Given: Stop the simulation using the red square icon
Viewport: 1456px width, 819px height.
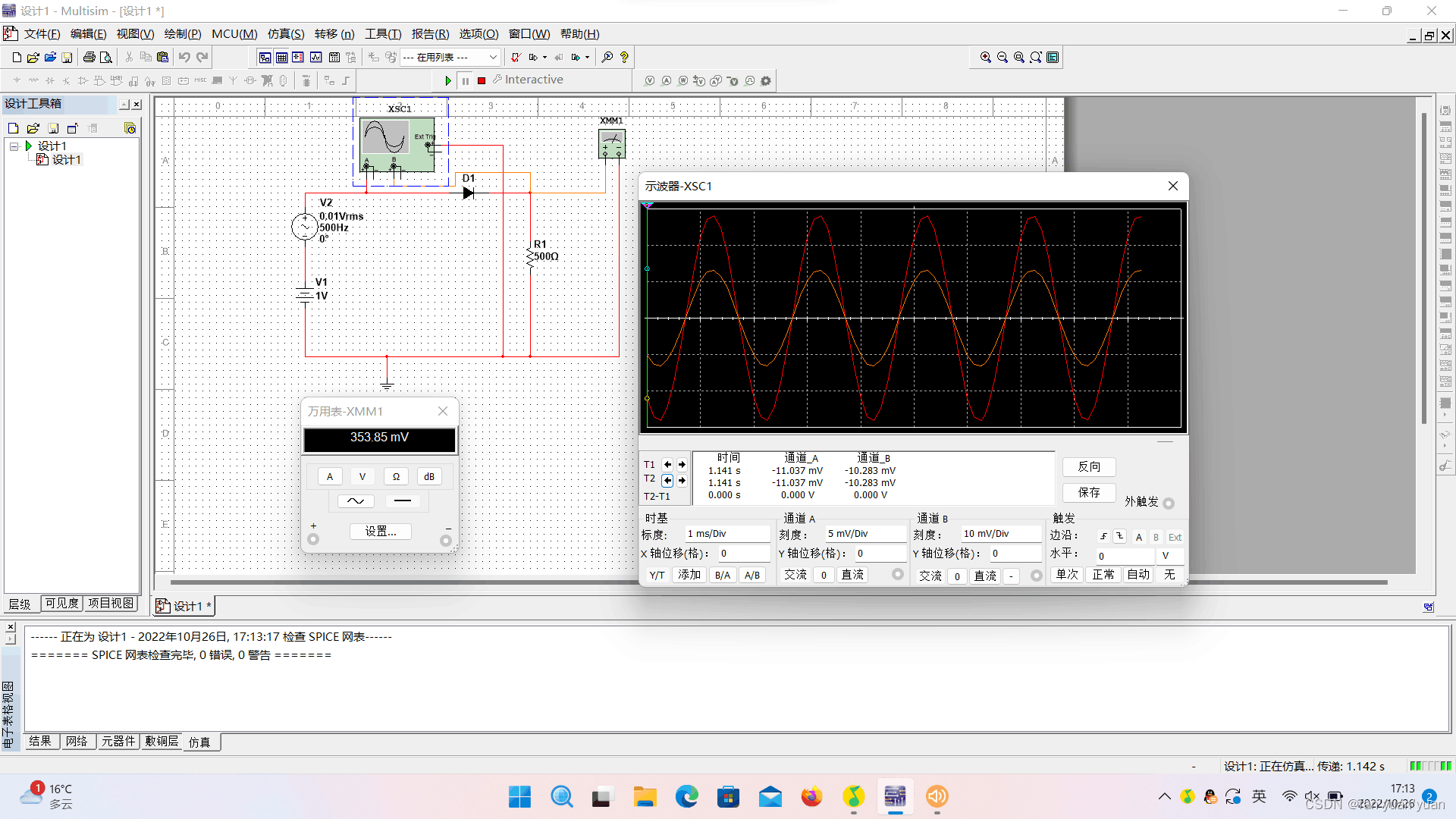Looking at the screenshot, I should pos(481,80).
